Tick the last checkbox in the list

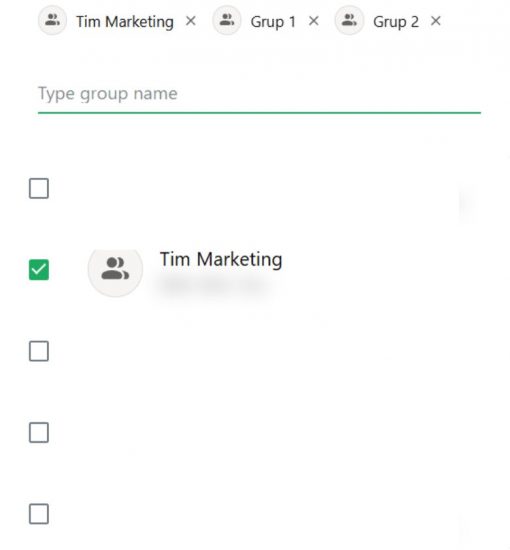pos(39,514)
